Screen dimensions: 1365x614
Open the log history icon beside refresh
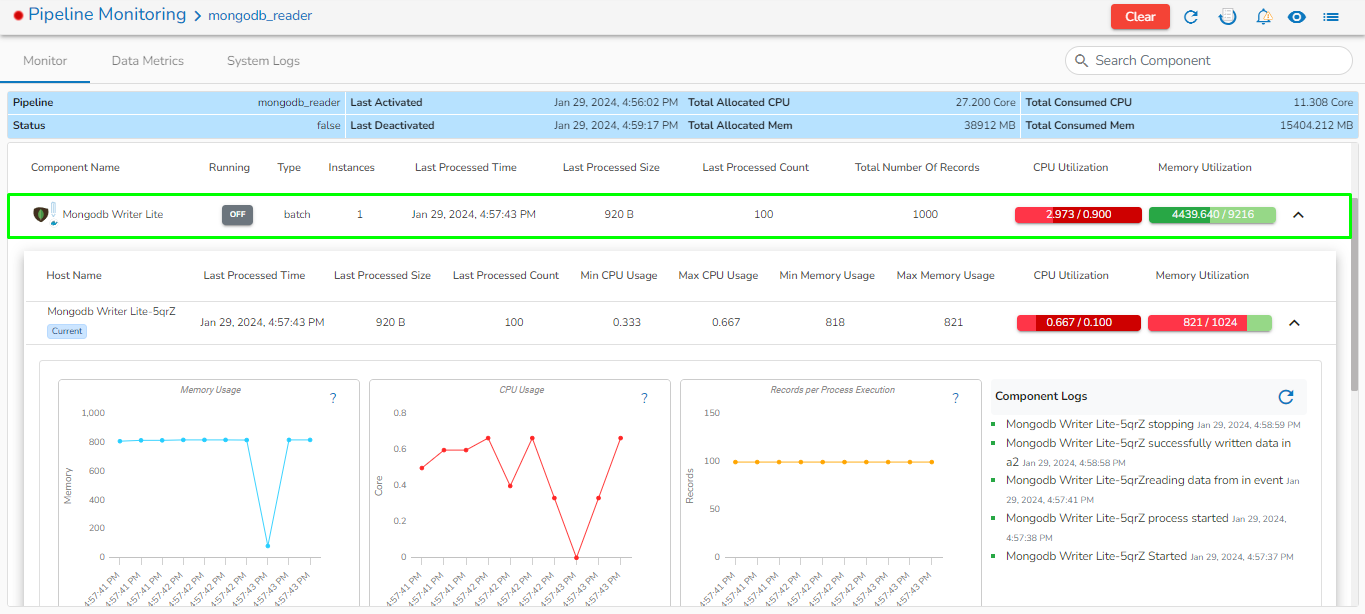tap(1227, 16)
